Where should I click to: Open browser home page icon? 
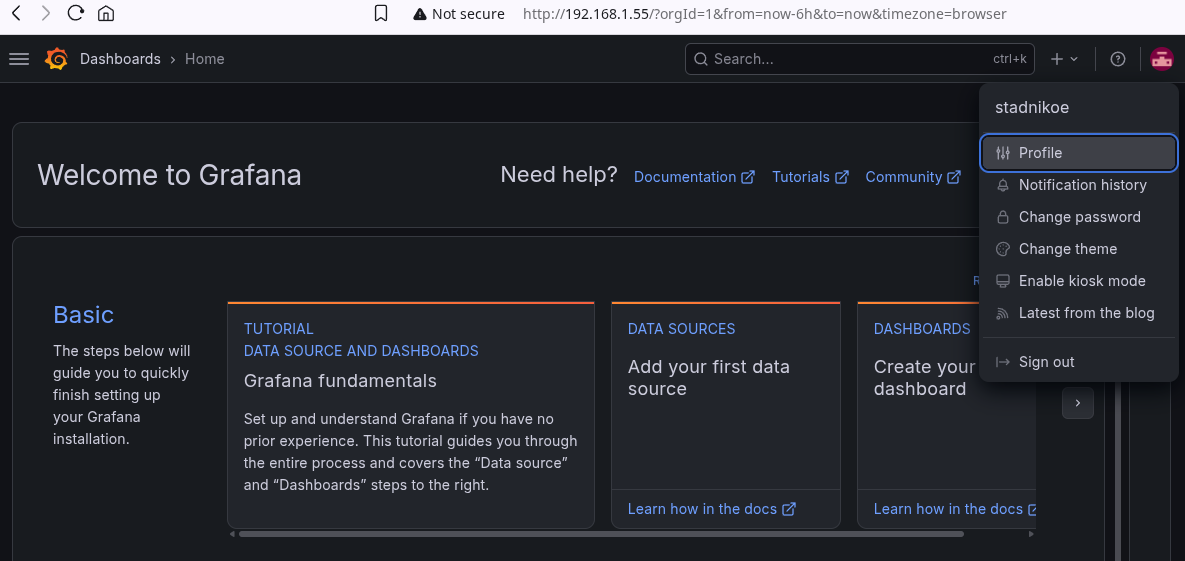tap(107, 14)
